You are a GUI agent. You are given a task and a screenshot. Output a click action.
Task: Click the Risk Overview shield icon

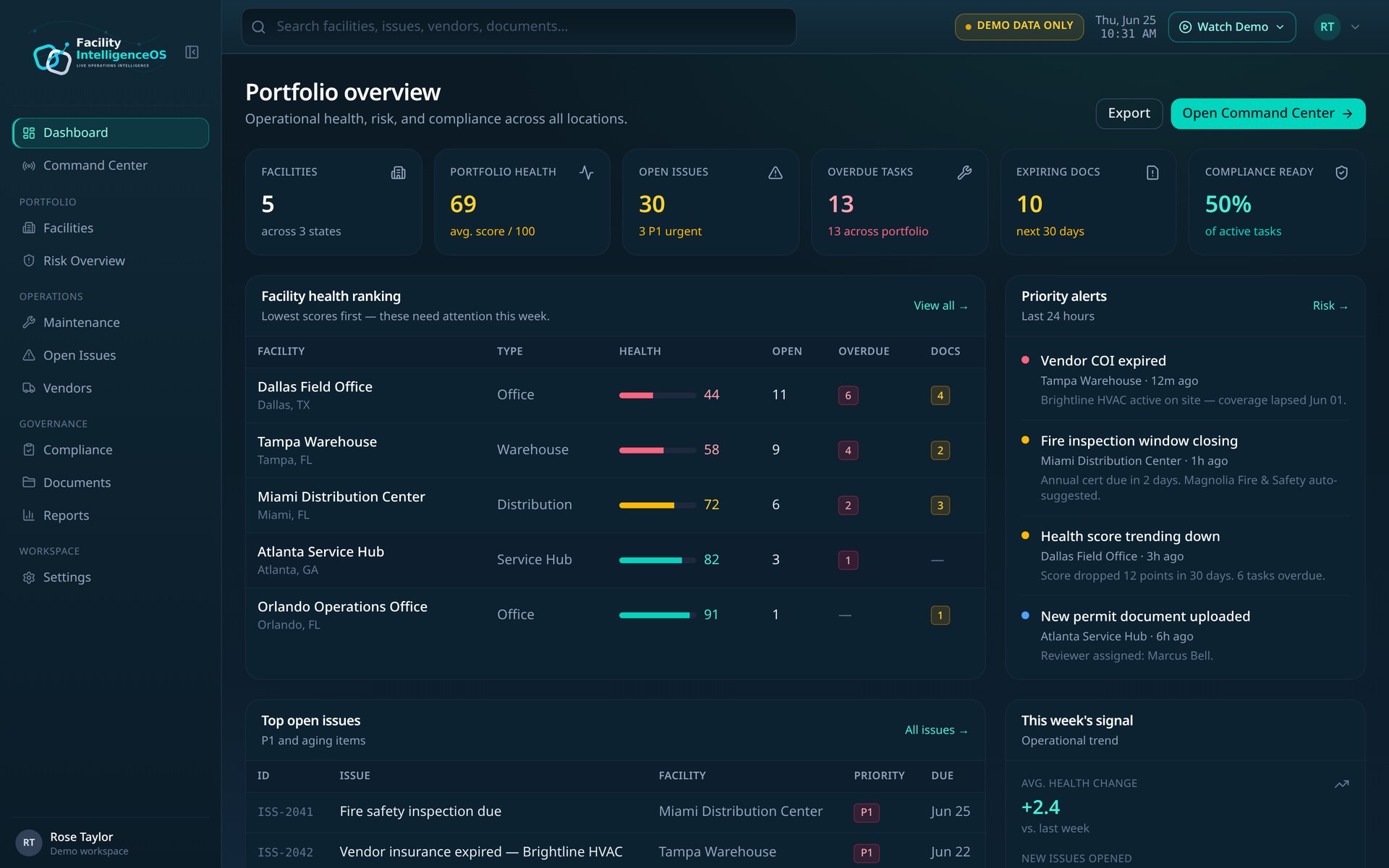pyautogui.click(x=29, y=260)
